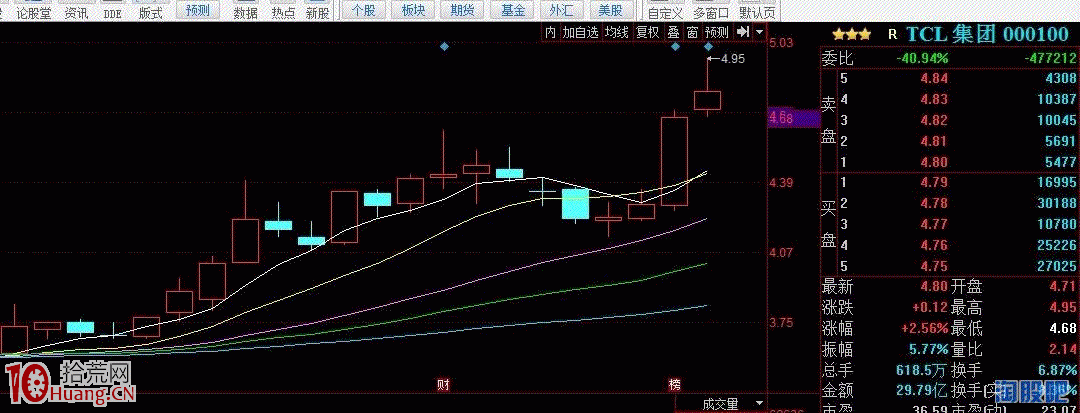Switch to the 基金 tab

(x=512, y=10)
